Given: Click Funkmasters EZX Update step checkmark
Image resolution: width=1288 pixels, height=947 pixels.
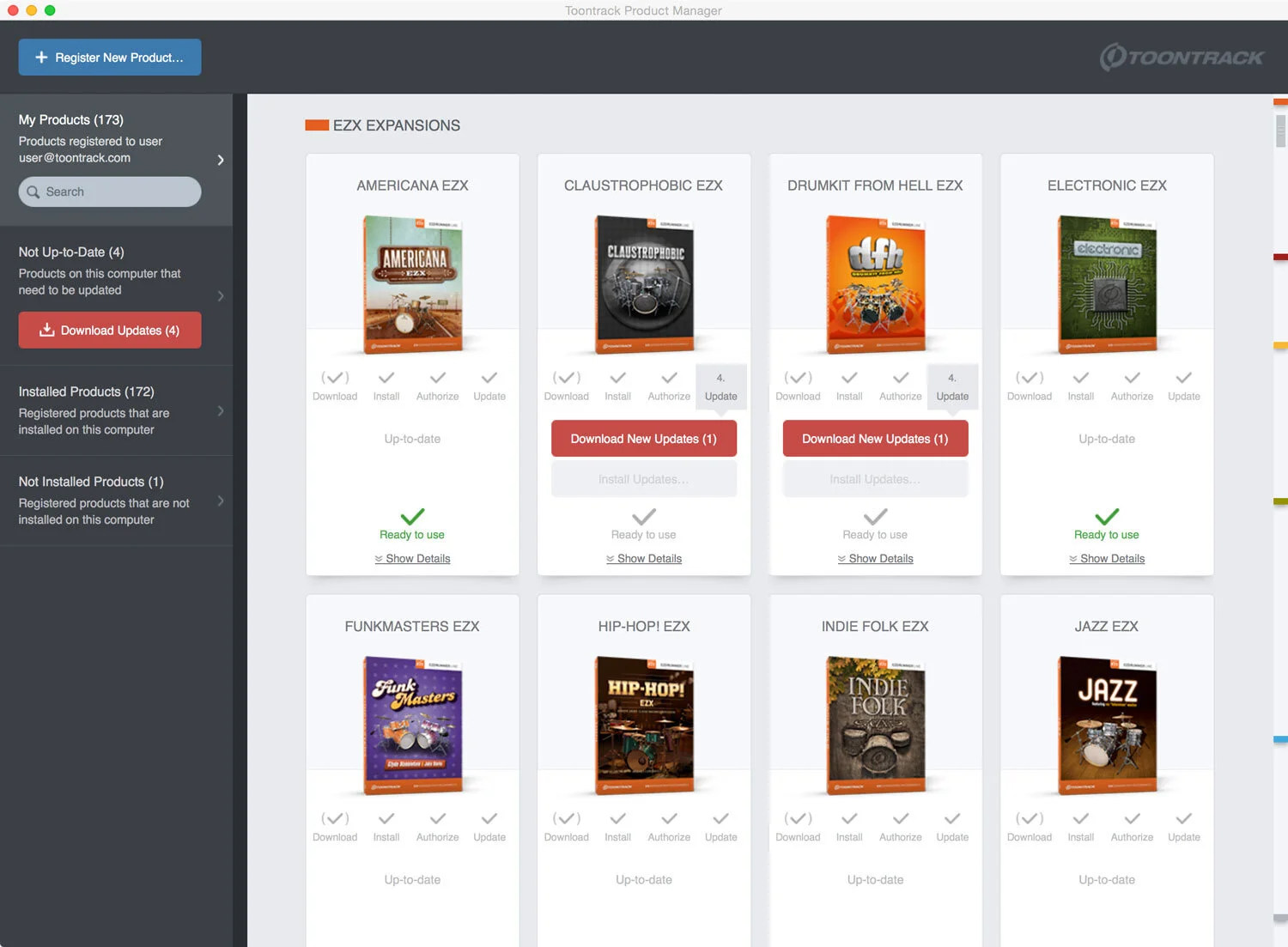Looking at the screenshot, I should tap(489, 819).
